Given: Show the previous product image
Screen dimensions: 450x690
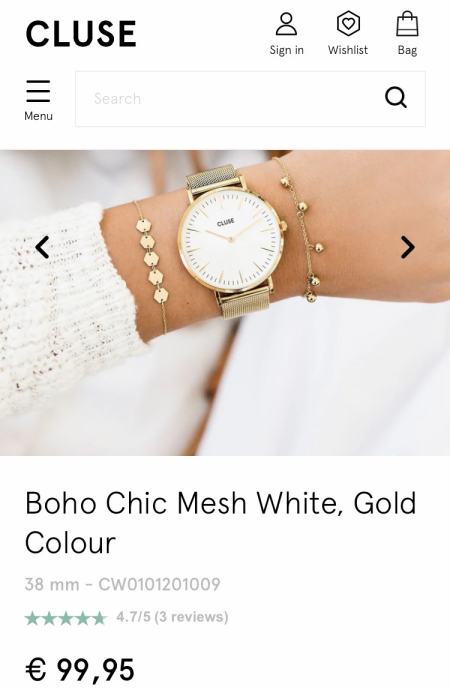Looking at the screenshot, I should (x=42, y=247).
